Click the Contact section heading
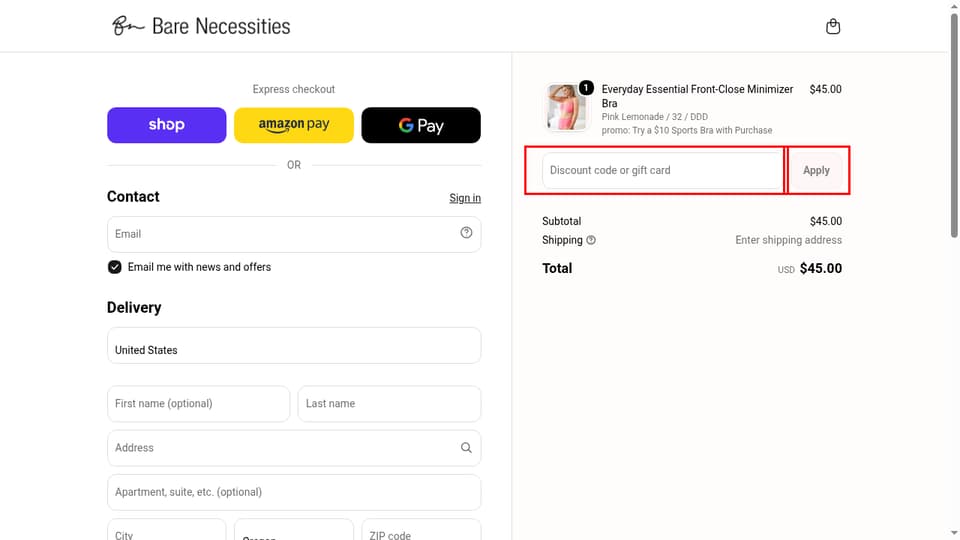 tap(133, 197)
